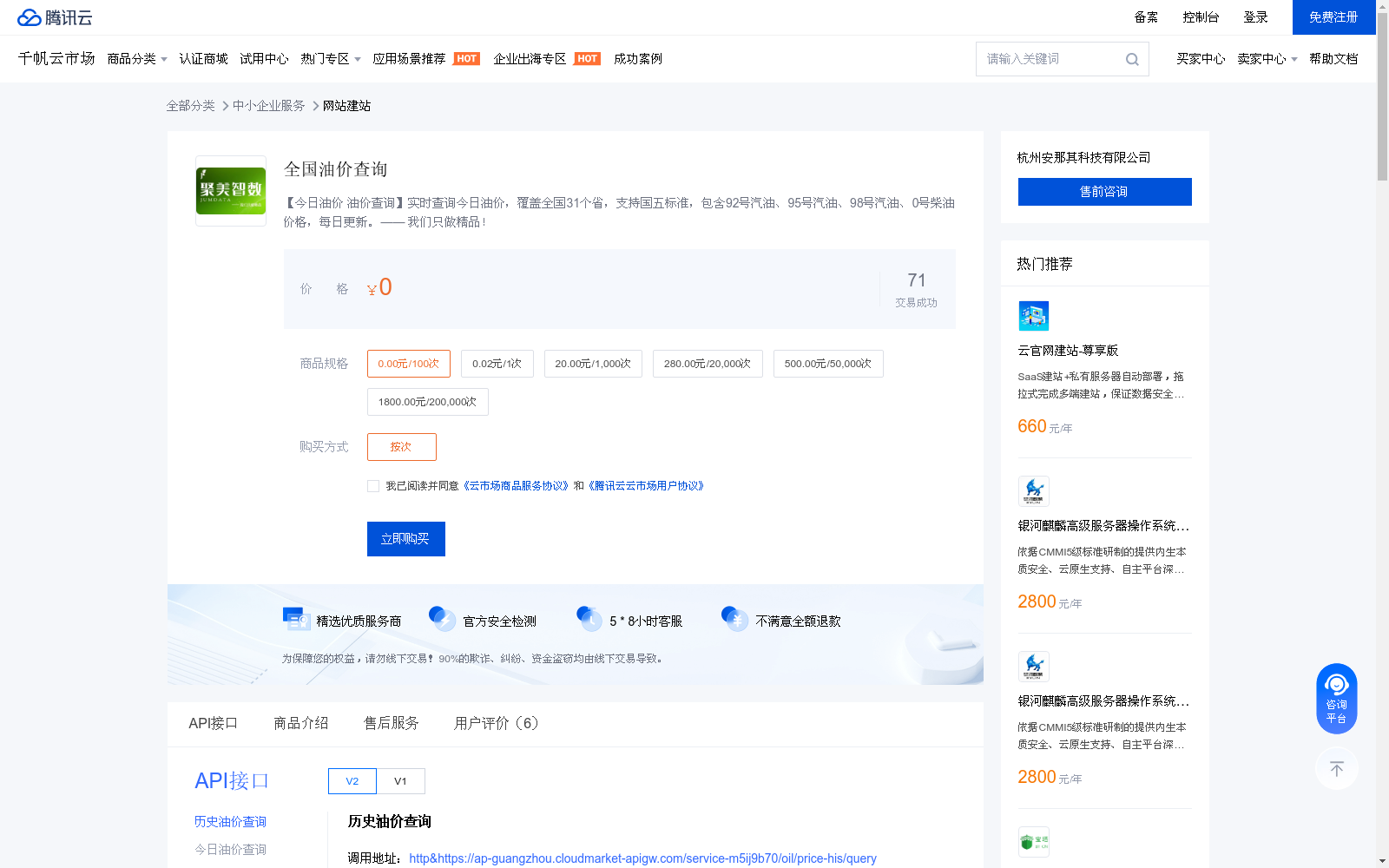Open 千帆云市场 home link
The image size is (1389, 868).
56,59
